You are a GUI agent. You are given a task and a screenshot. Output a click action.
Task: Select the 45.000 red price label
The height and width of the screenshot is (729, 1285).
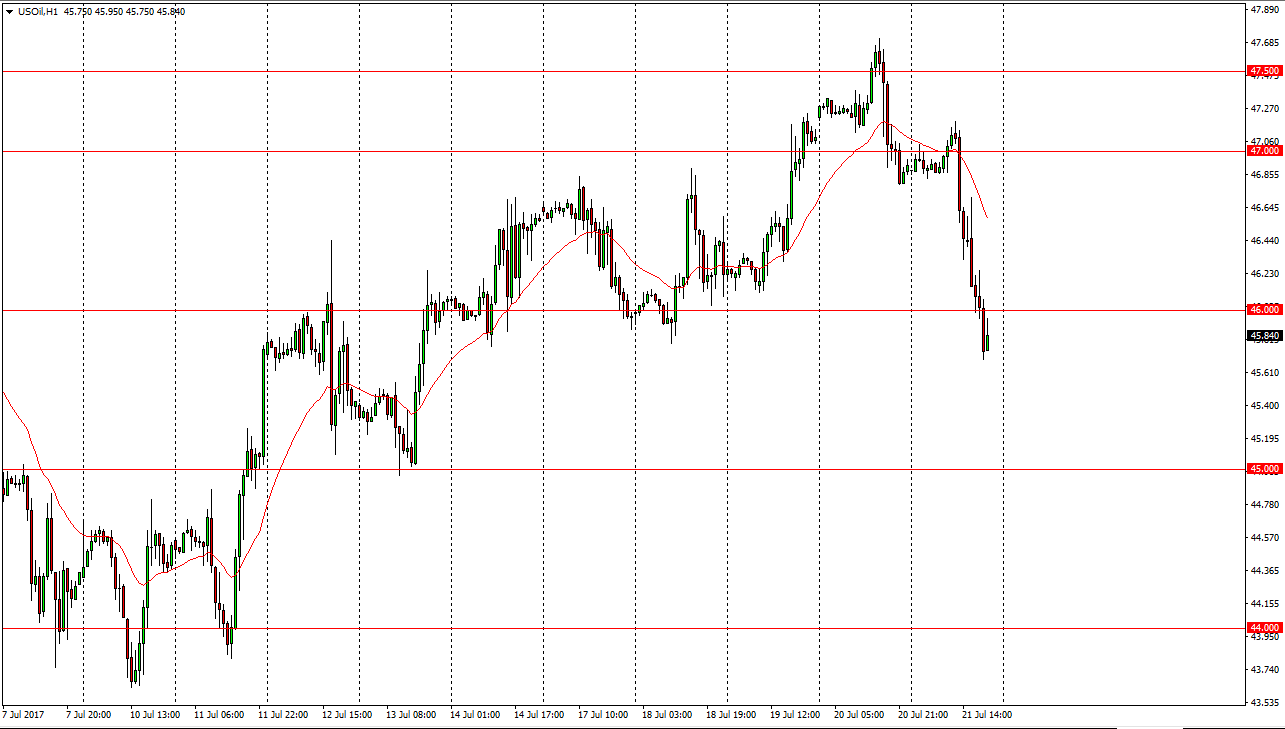1264,469
